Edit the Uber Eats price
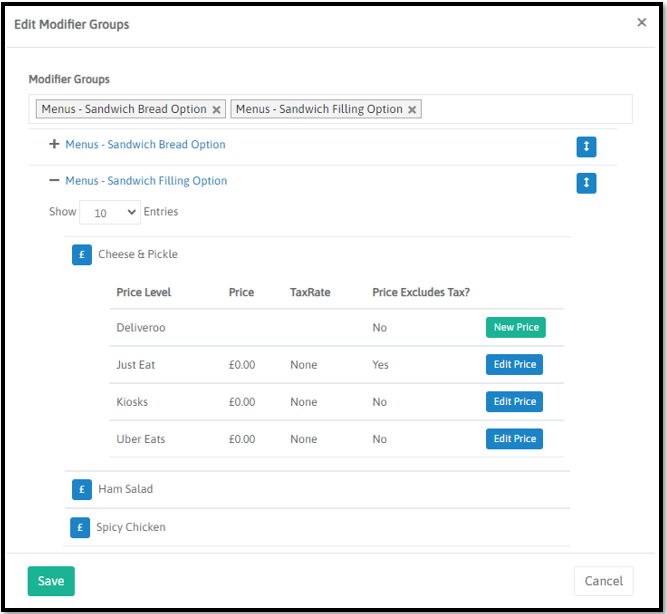Image resolution: width=667 pixels, height=614 pixels. coord(514,439)
